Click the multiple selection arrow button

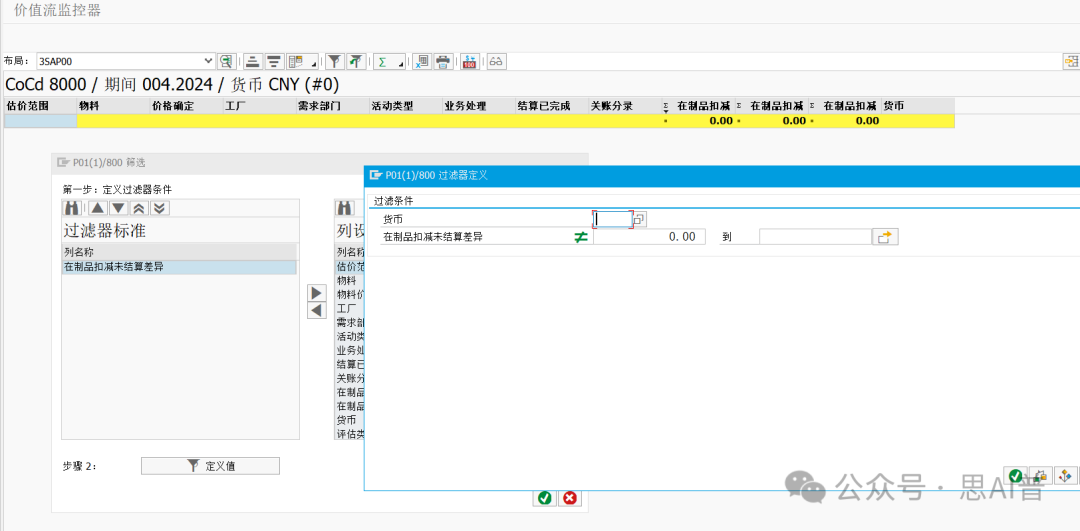[x=886, y=237]
